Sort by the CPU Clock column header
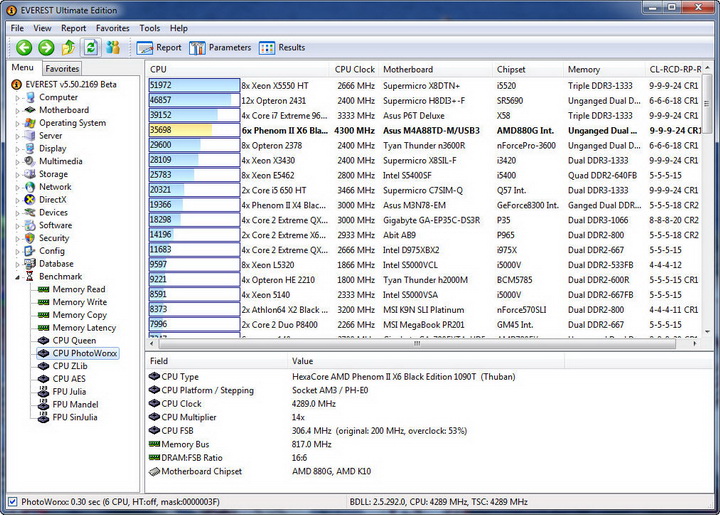The image size is (720, 515). (x=354, y=69)
